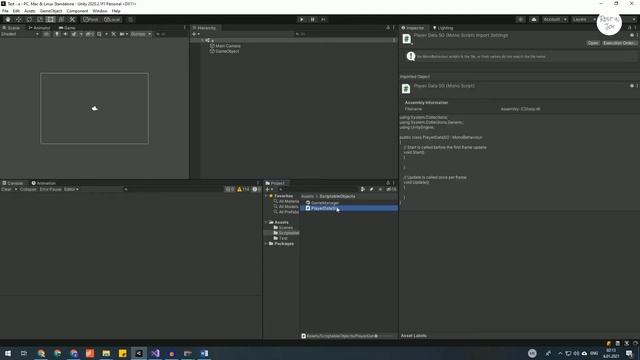Click the Play button
The image size is (640, 360).
tap(302, 19)
